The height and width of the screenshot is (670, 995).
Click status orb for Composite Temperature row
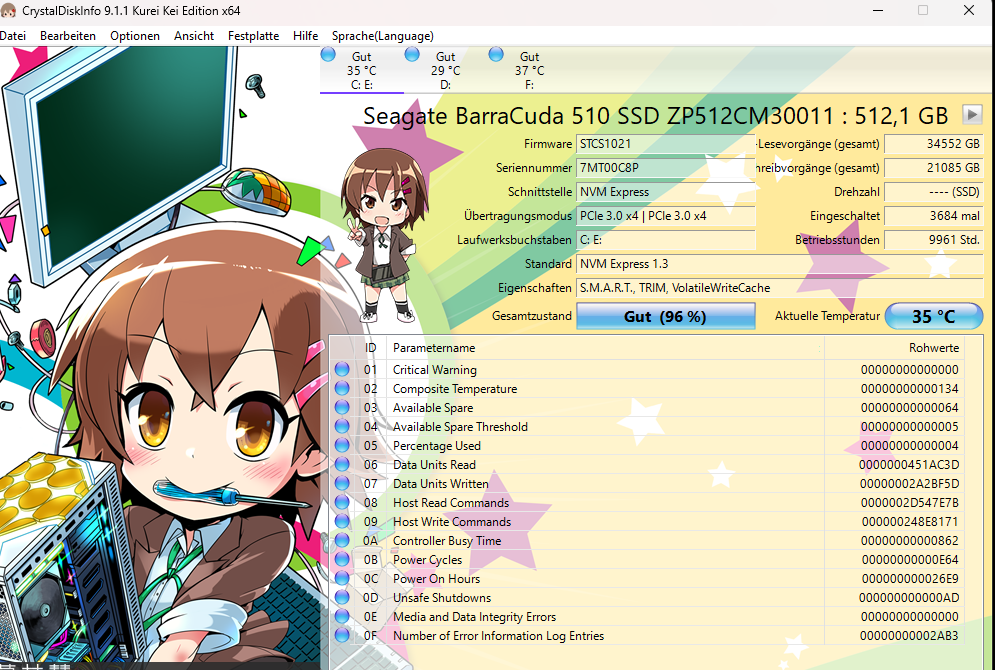click(342, 388)
